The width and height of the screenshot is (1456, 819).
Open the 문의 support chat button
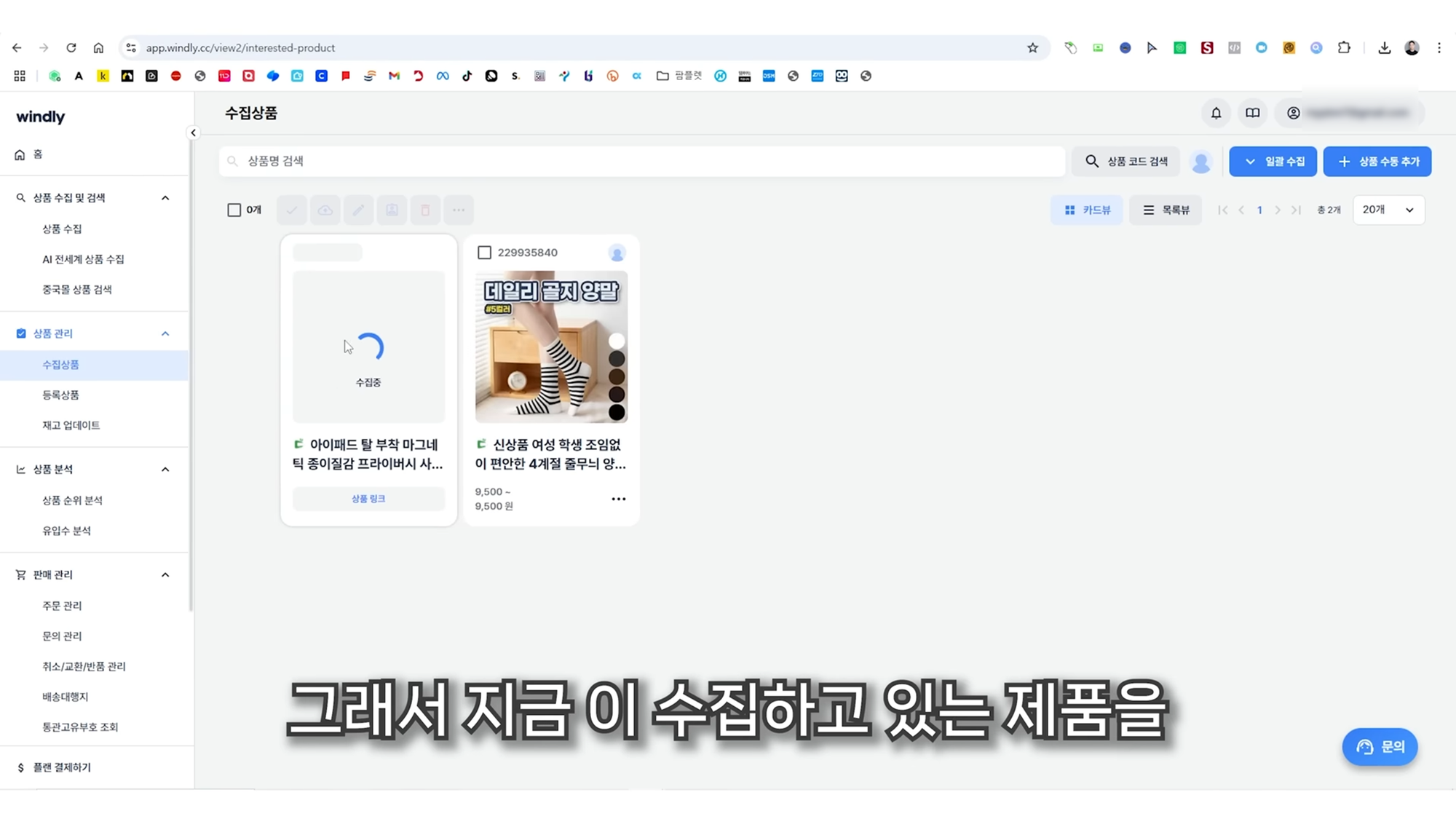click(1380, 747)
